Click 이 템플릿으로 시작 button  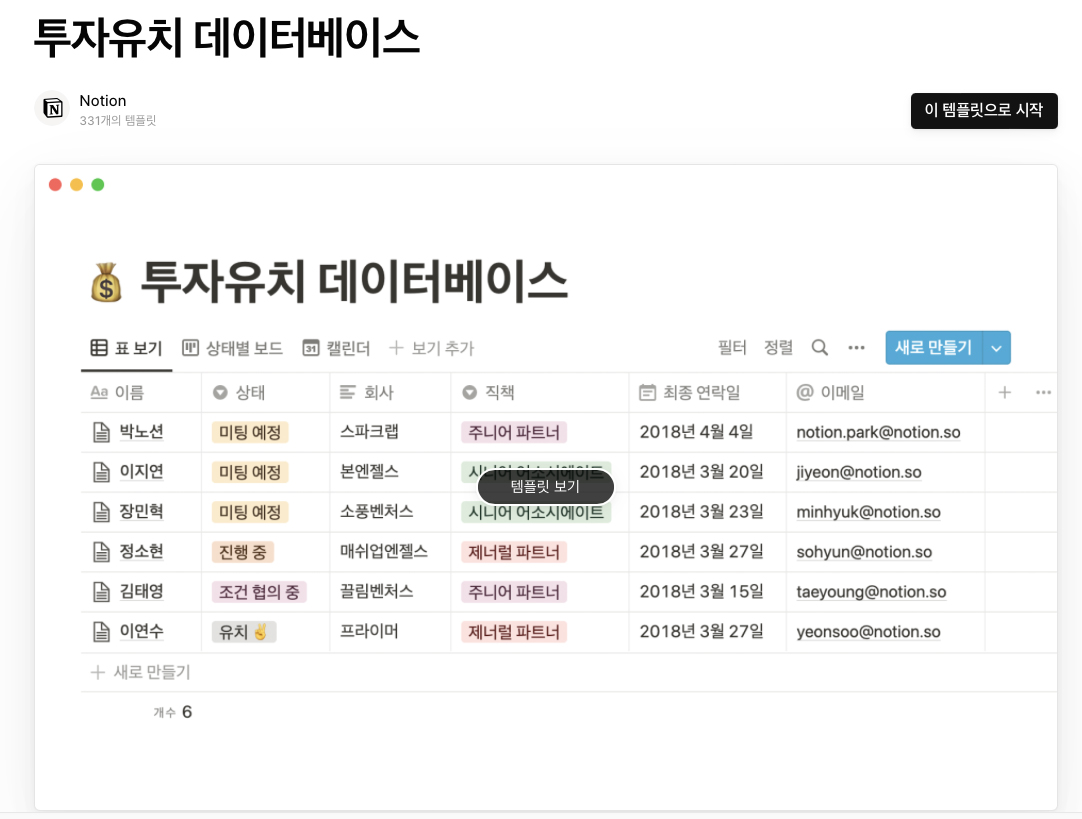[x=984, y=110]
